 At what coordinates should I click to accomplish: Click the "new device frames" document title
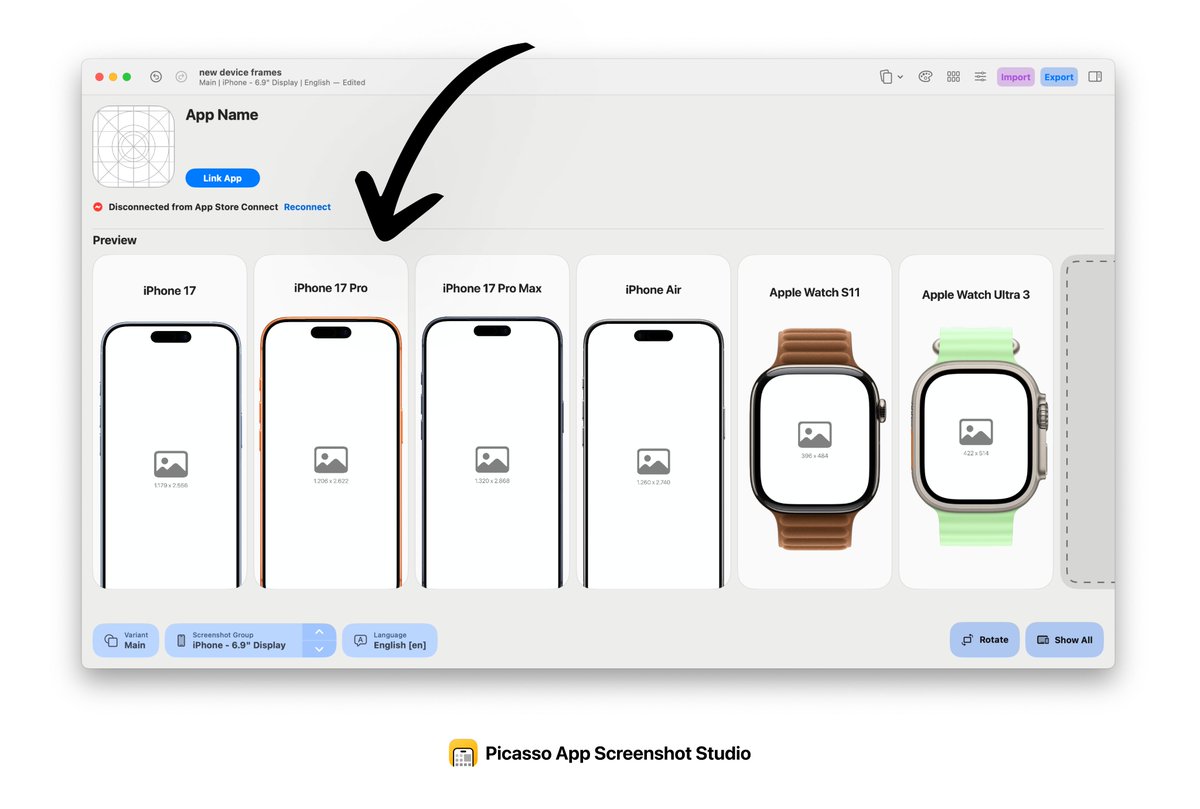click(x=241, y=72)
